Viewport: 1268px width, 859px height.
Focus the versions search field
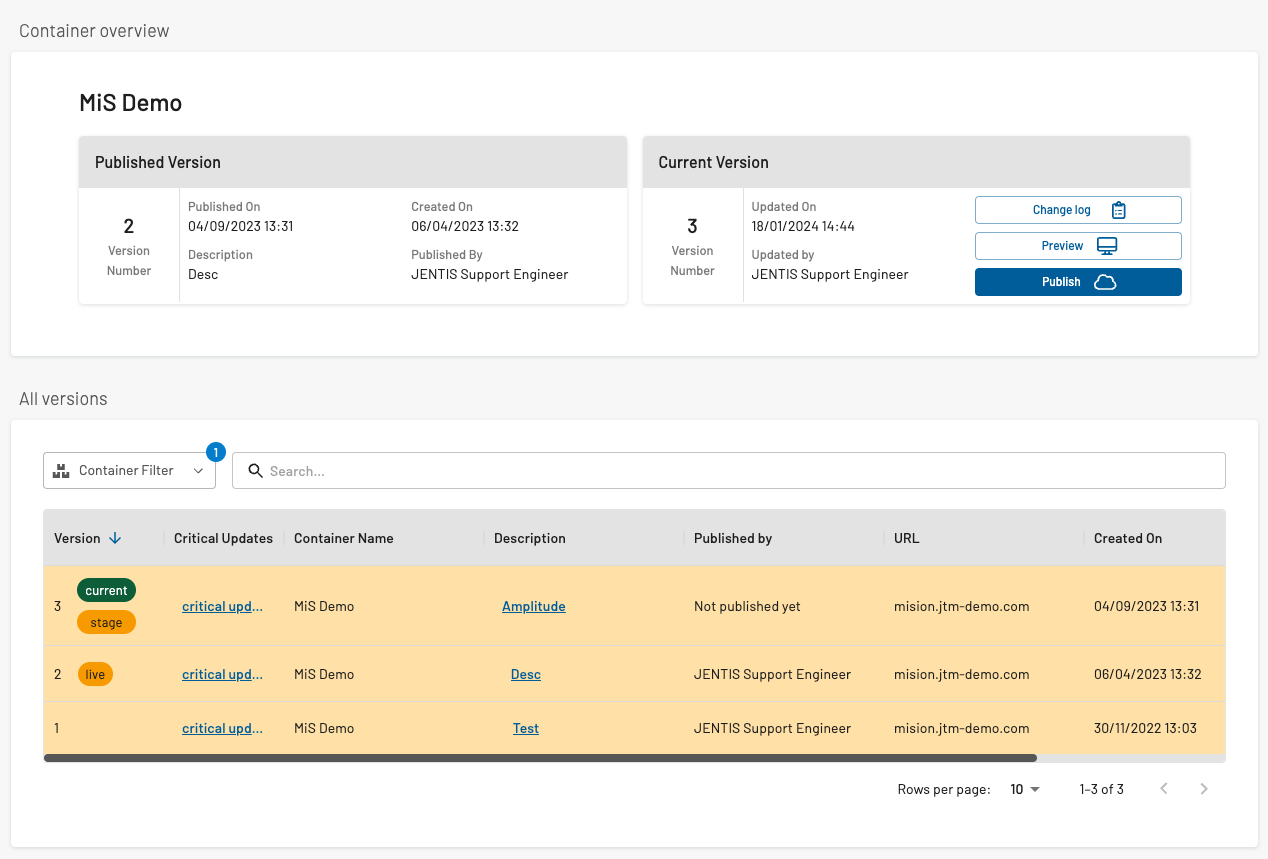(740, 471)
